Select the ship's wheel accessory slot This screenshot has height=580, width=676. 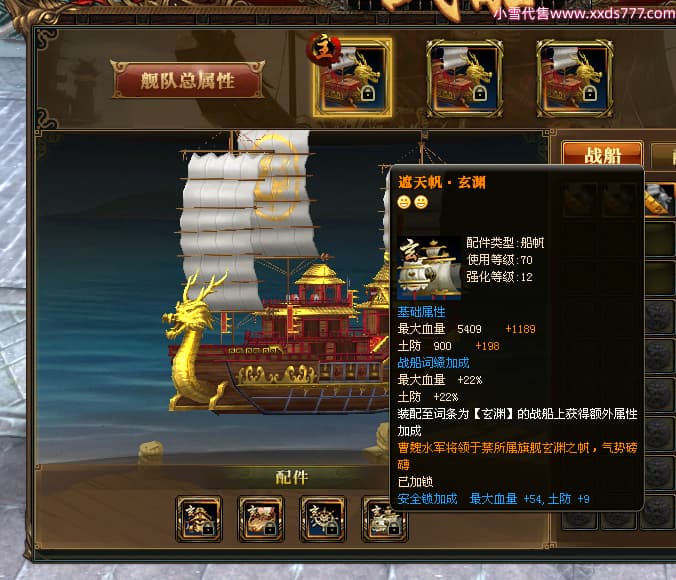coord(323,519)
